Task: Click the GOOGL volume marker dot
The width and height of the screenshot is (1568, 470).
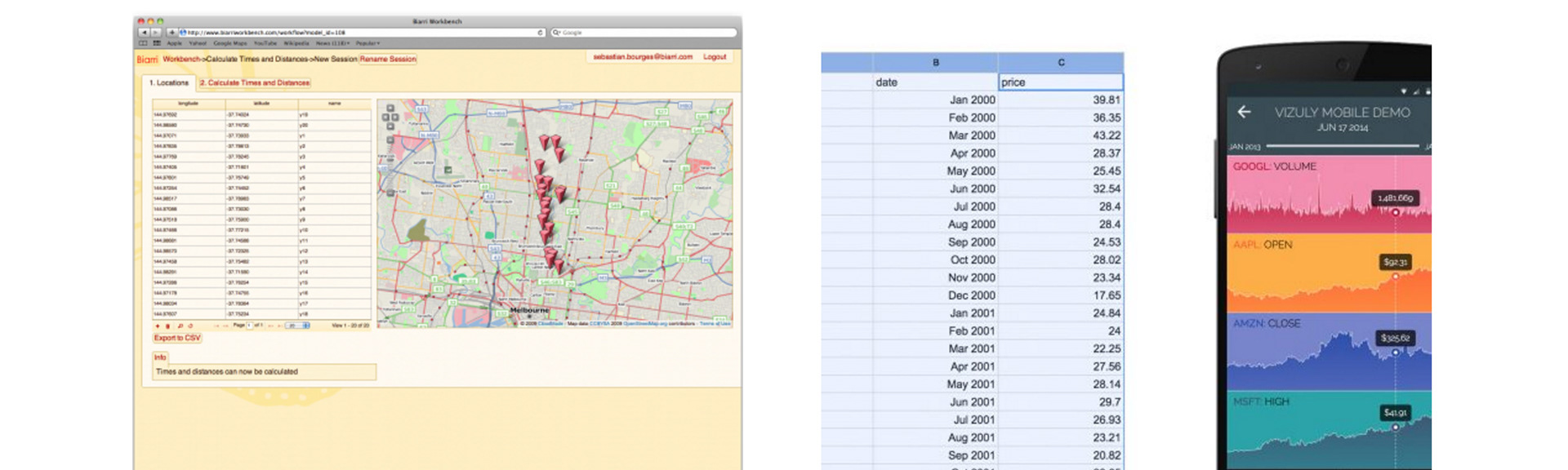Action: (x=1396, y=212)
